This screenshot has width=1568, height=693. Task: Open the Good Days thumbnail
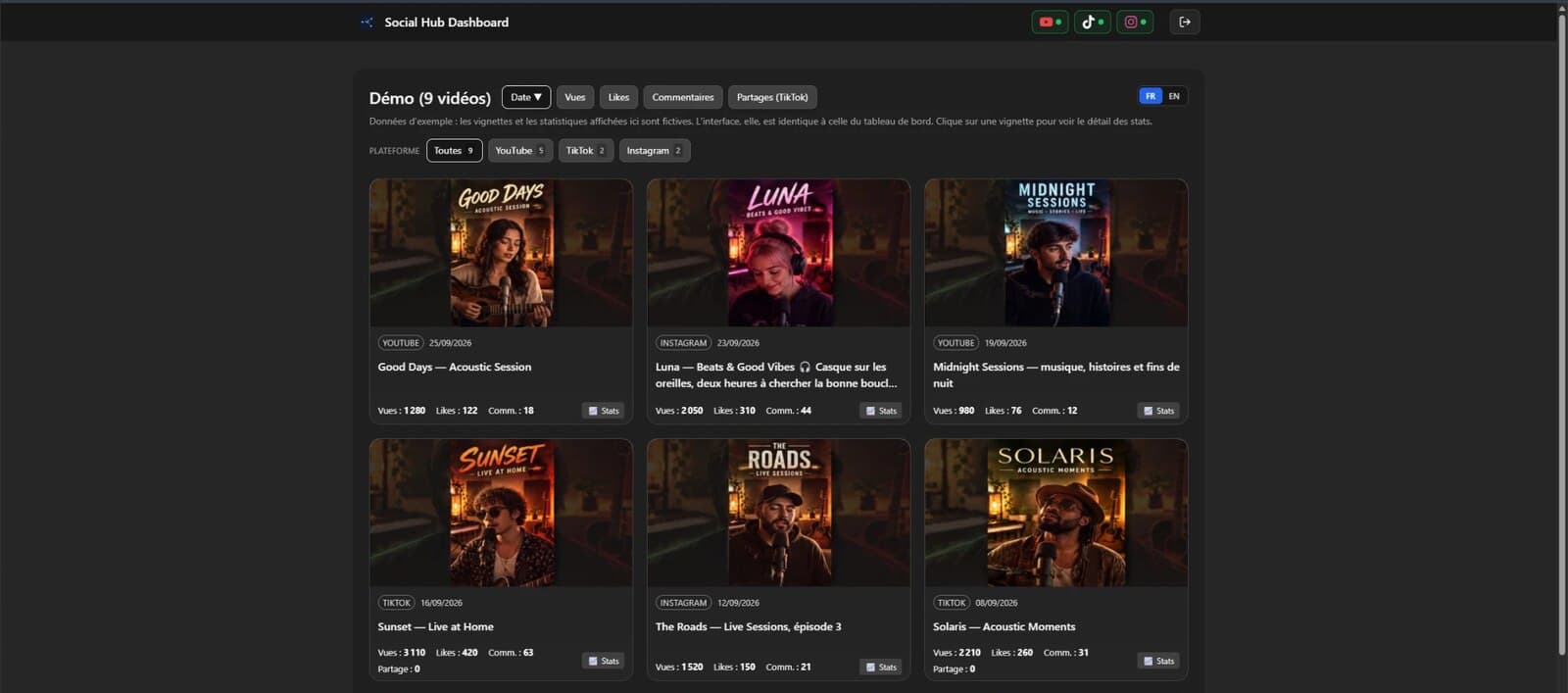[x=501, y=253]
